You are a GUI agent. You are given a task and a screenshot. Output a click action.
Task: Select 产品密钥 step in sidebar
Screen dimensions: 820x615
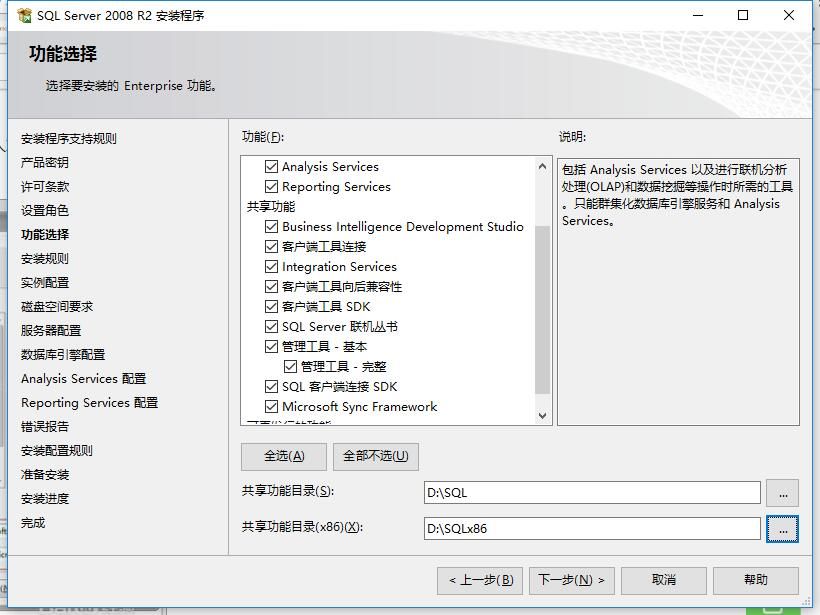pos(44,163)
